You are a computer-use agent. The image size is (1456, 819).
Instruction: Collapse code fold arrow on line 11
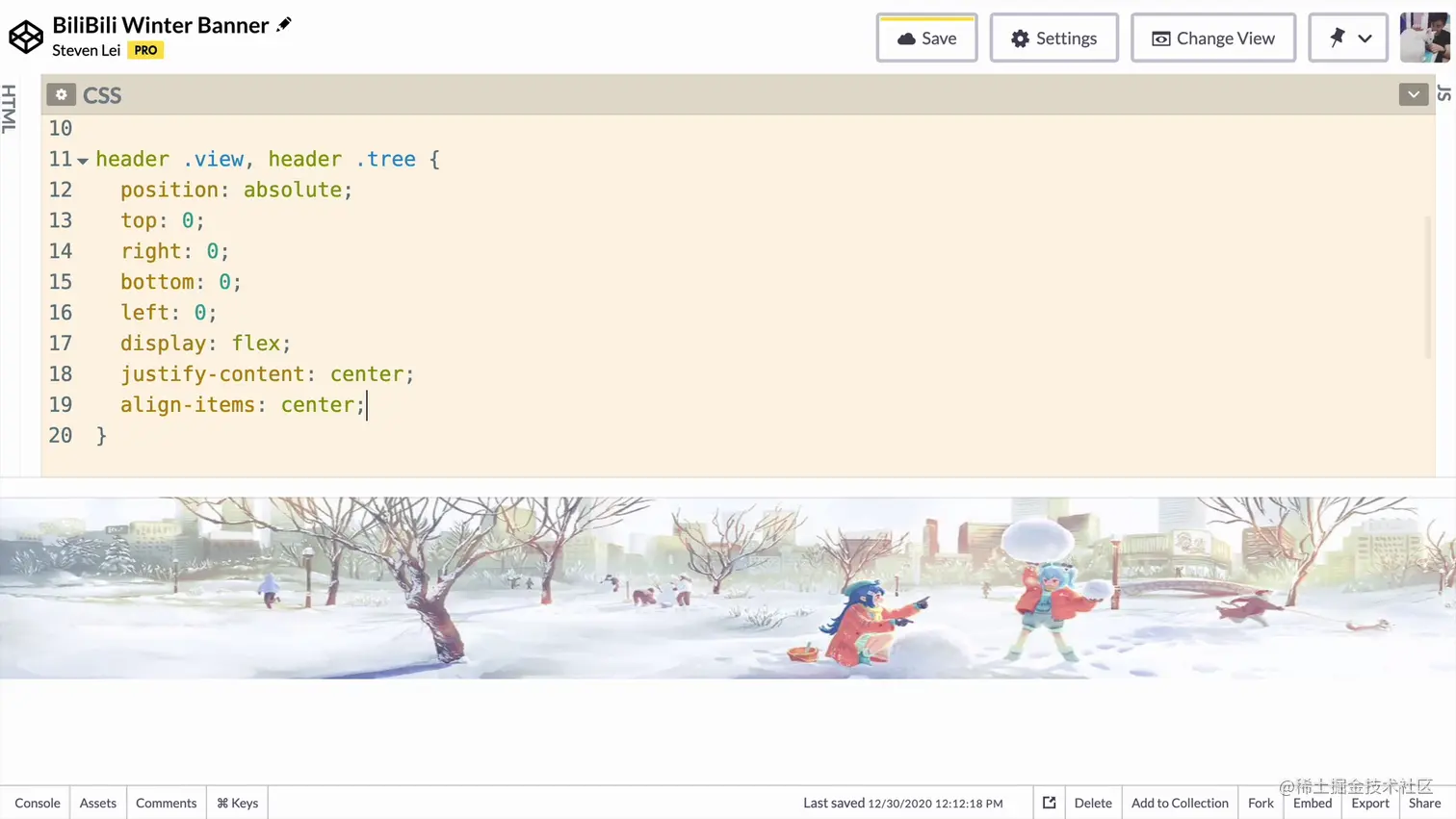(x=83, y=161)
